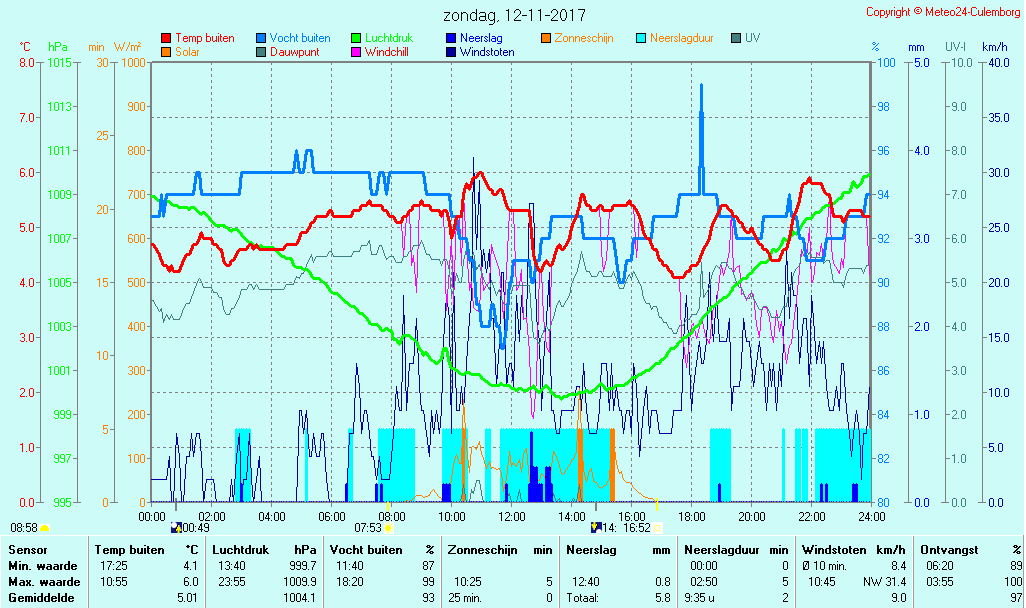
Task: Click the orange Solar legend square
Action: [166, 52]
